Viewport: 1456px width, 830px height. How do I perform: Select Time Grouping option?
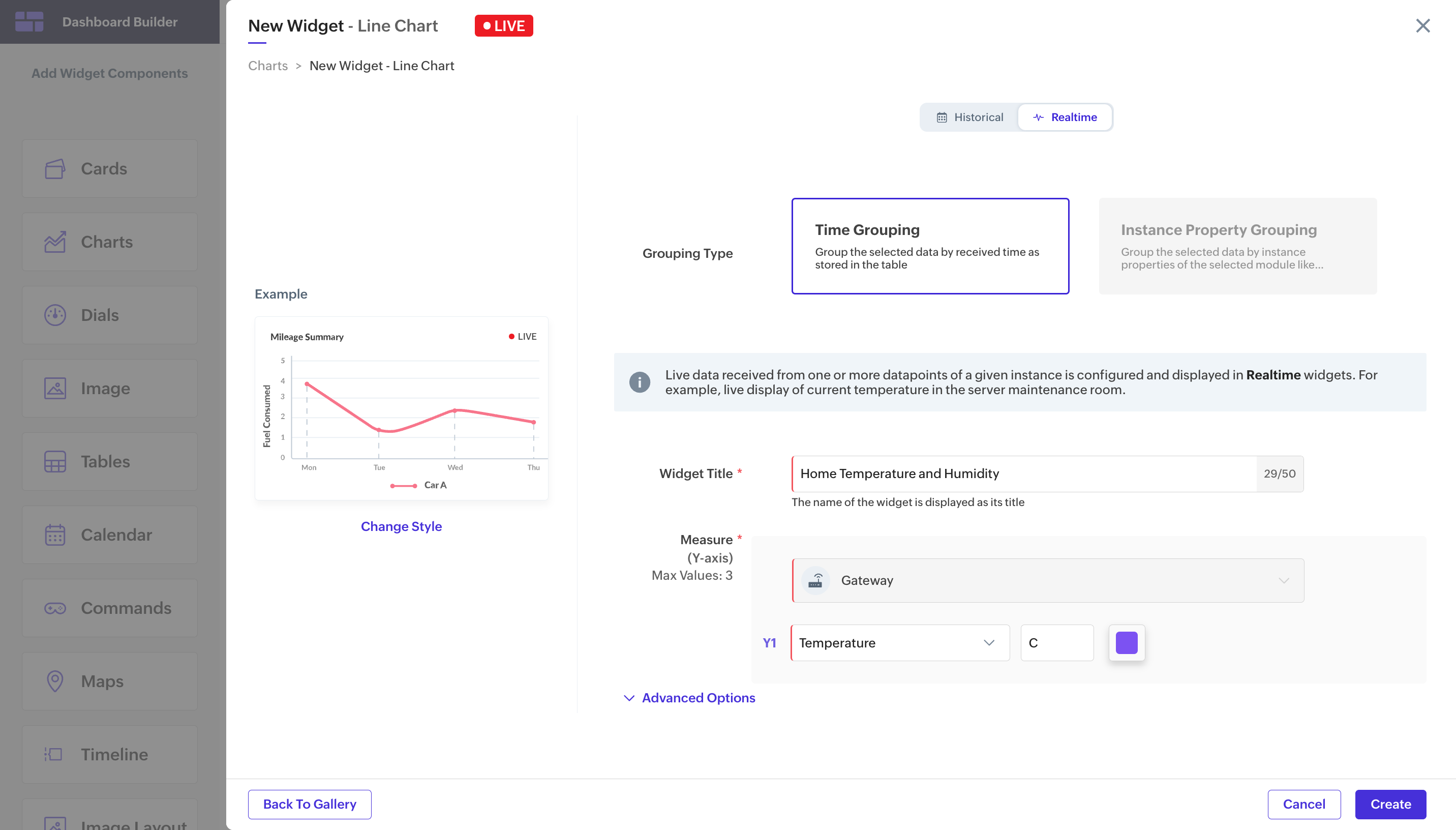(930, 246)
